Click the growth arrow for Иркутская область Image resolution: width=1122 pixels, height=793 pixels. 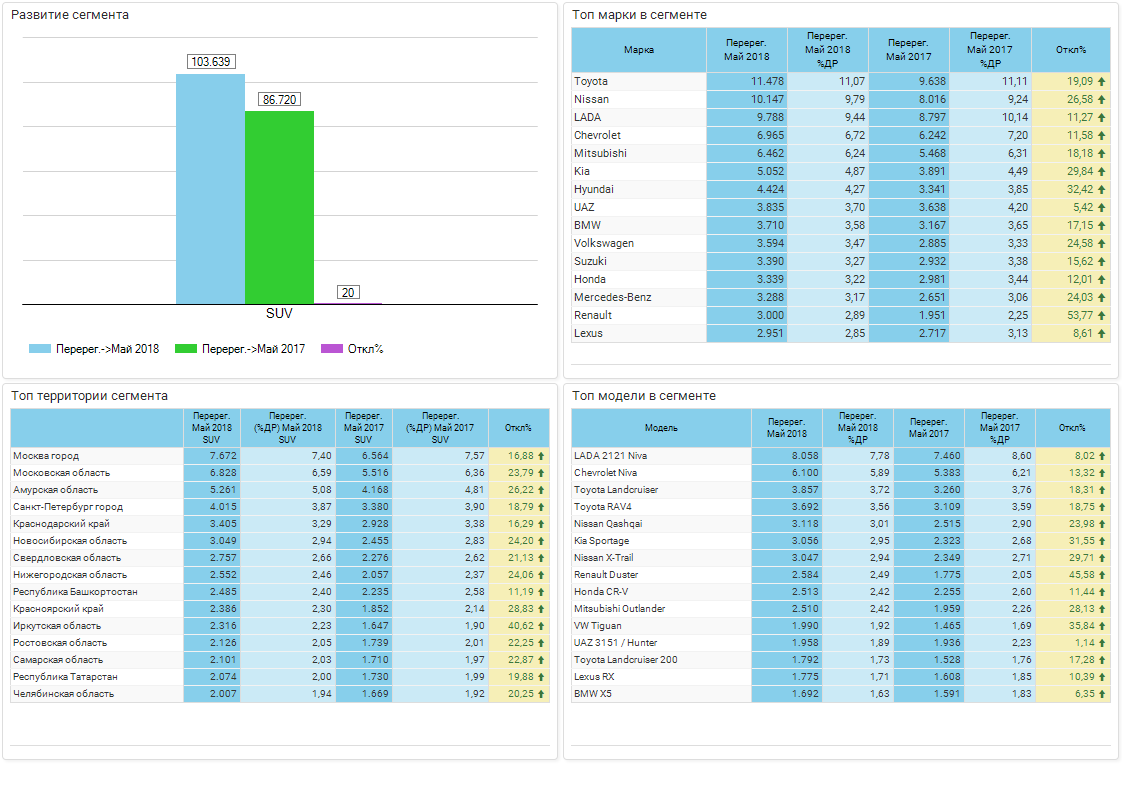(x=541, y=626)
